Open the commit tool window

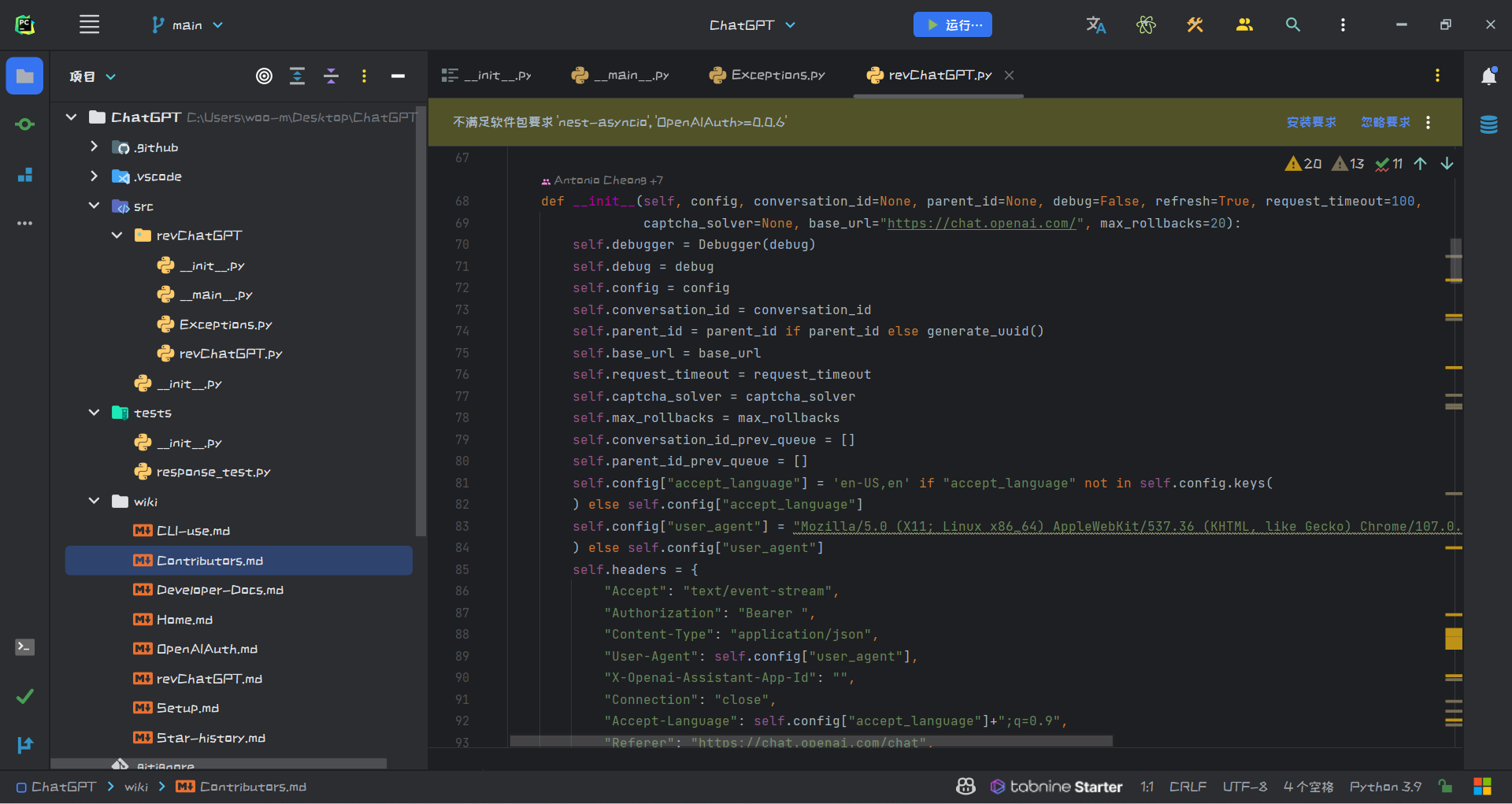(25, 124)
